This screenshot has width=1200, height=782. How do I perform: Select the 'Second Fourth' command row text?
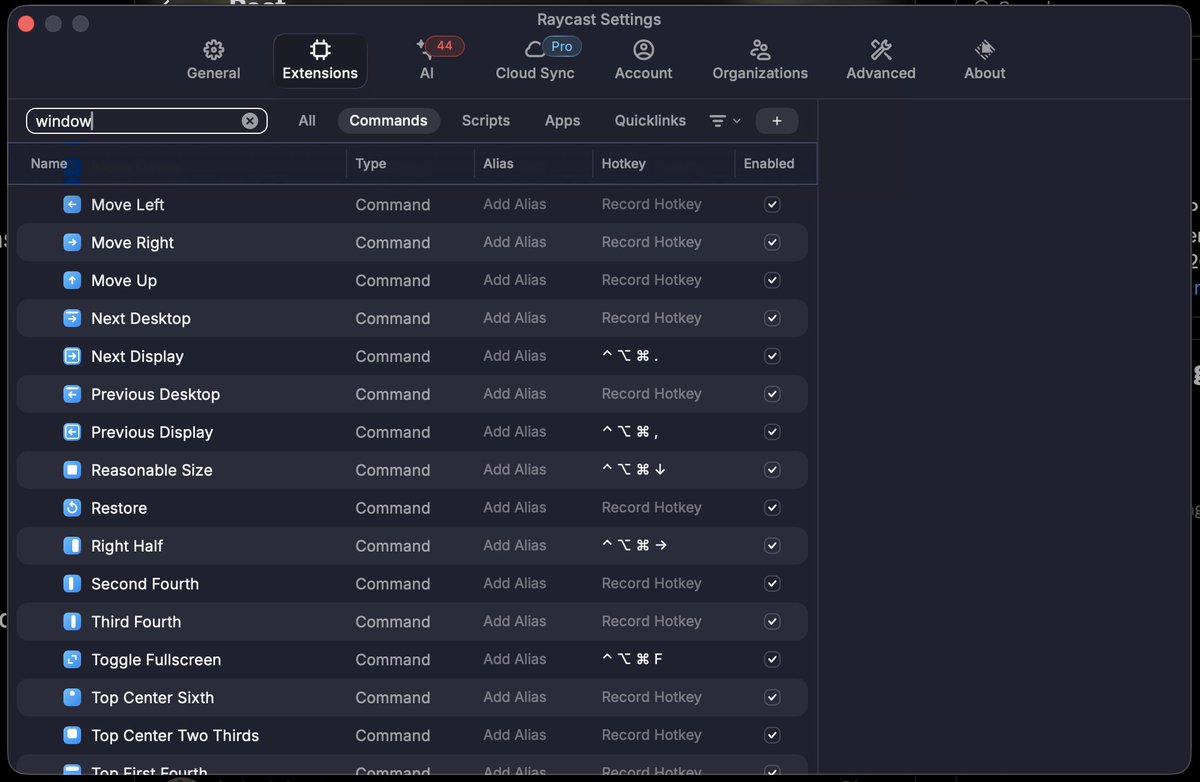pos(145,584)
